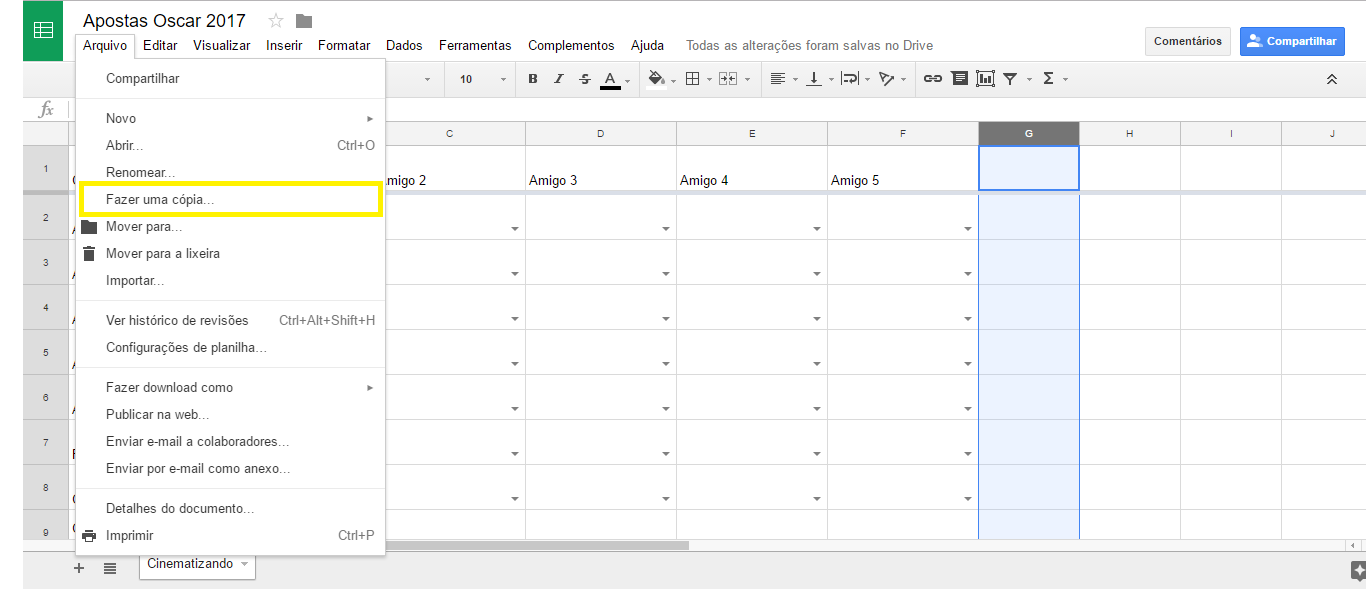
Task: Apply bold formatting
Action: tap(532, 79)
